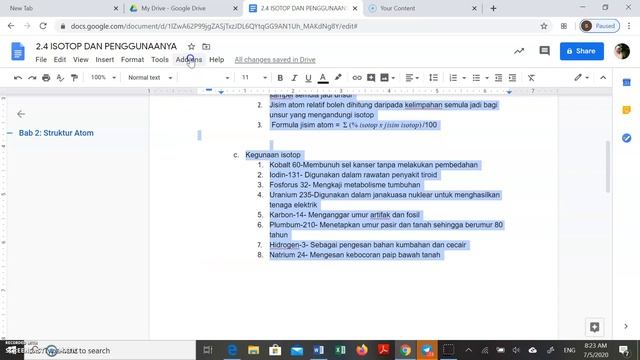Bookmark this page with star icon
Screen dimensions: 640x360
coord(544,26)
